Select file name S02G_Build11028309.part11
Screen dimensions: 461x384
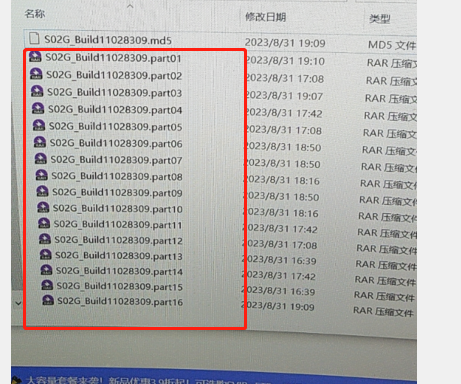(118, 224)
